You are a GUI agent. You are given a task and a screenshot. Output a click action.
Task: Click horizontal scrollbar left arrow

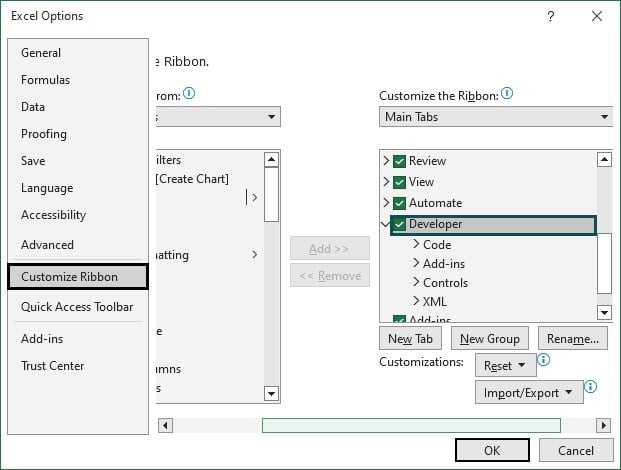(x=165, y=426)
